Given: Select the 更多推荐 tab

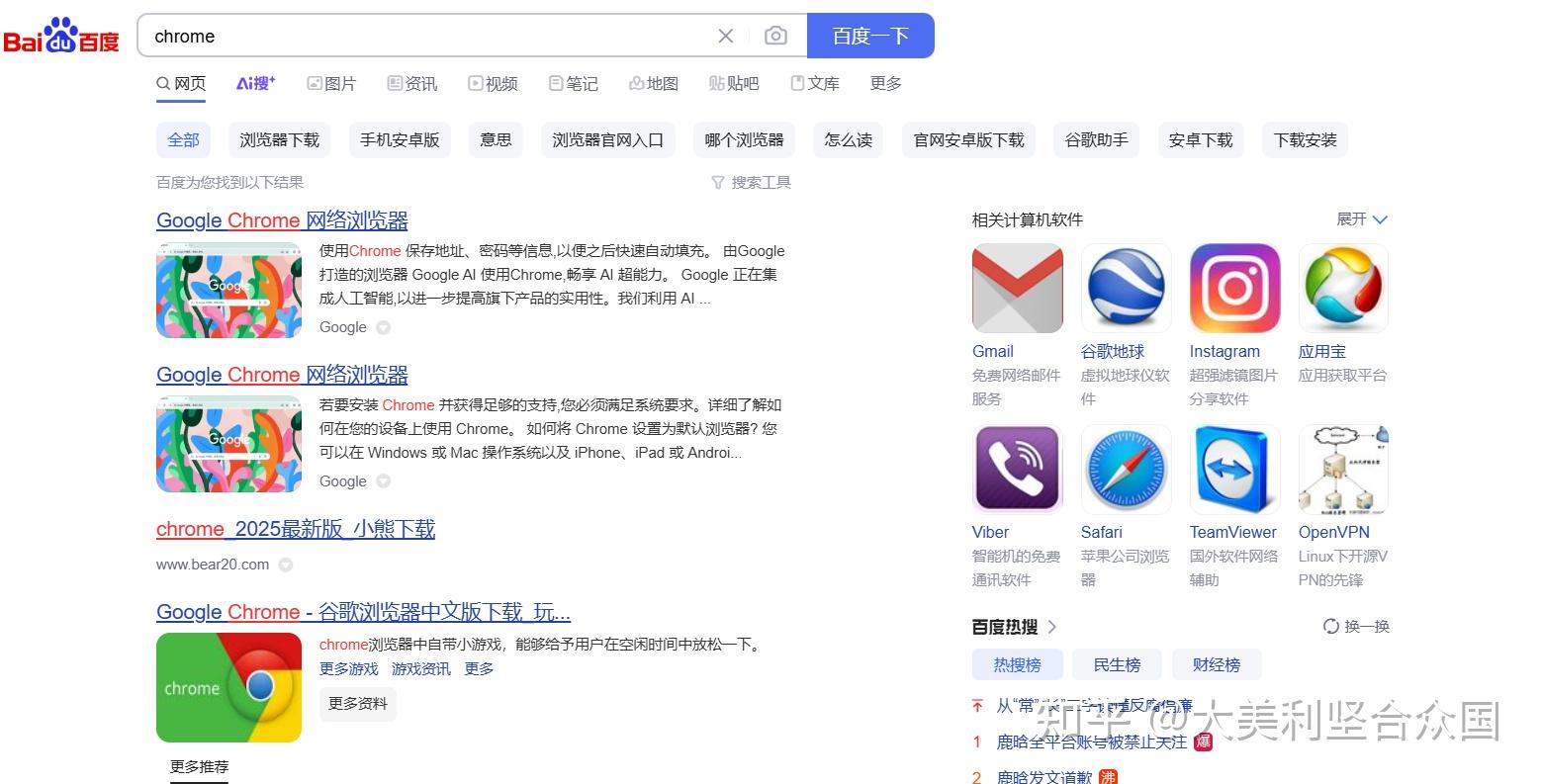Looking at the screenshot, I should 199,767.
